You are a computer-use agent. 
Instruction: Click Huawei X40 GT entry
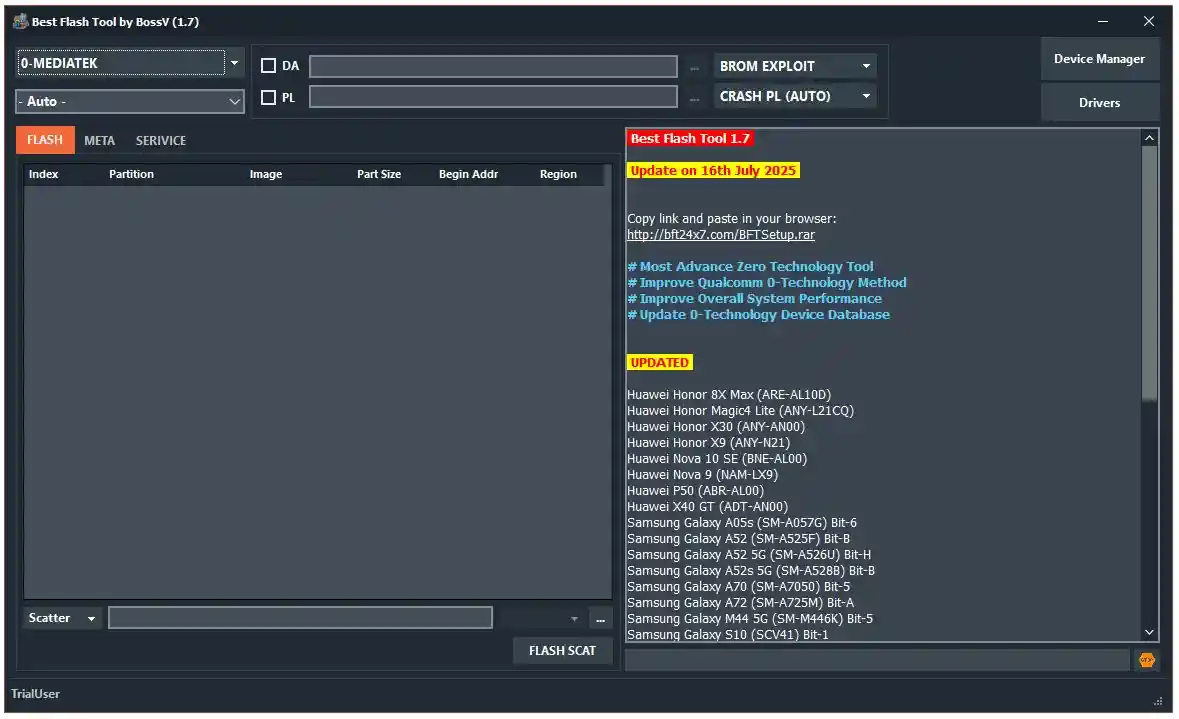[x=708, y=507]
